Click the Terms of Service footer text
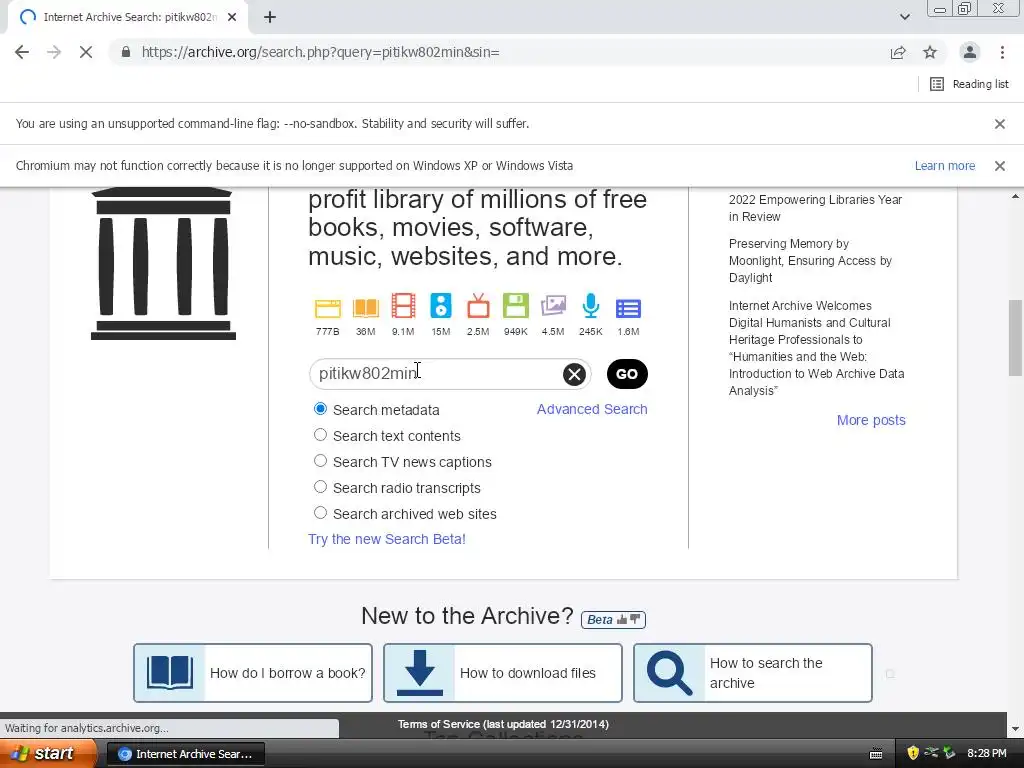Screen dimensions: 1024x768 [504, 724]
